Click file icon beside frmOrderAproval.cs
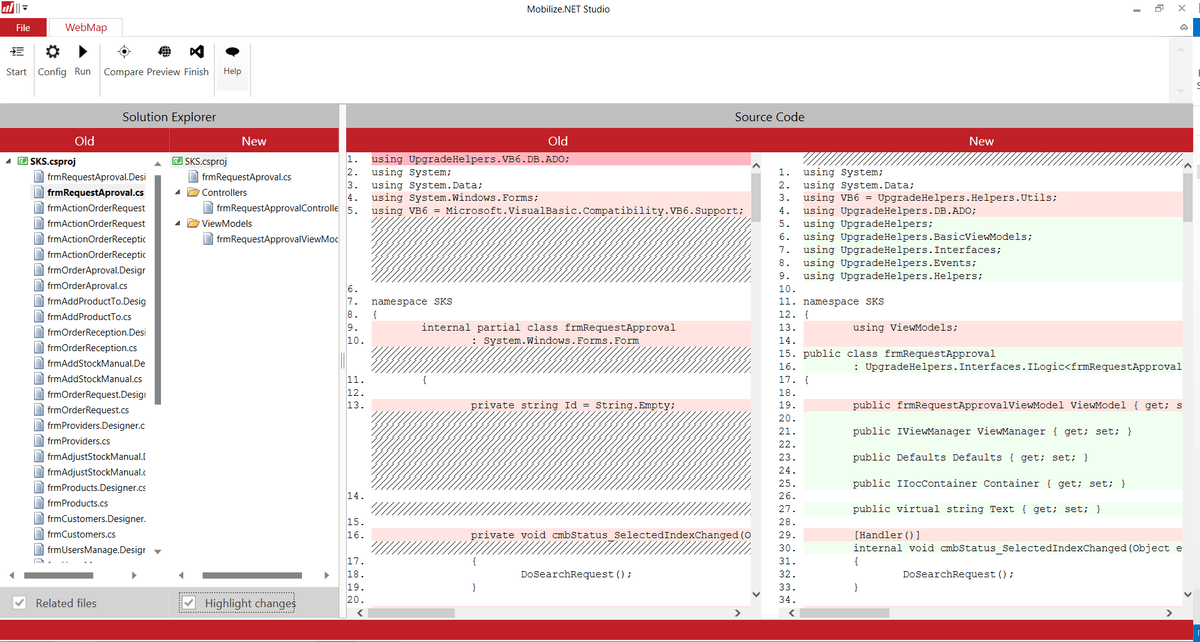 click(38, 286)
